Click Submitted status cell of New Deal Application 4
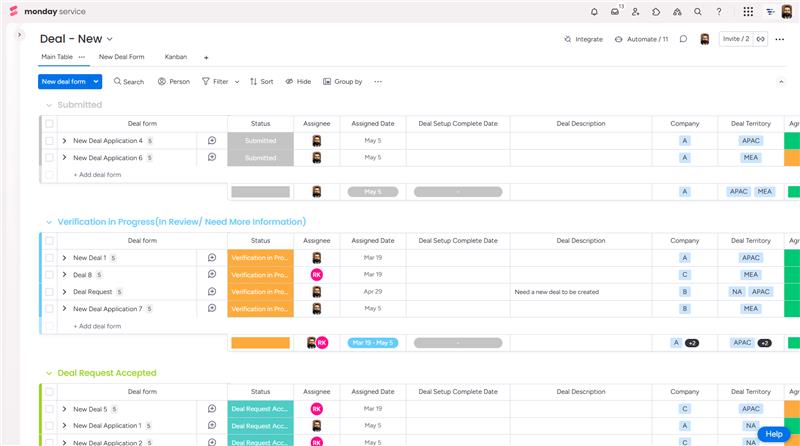This screenshot has height=446, width=800. 260,141
